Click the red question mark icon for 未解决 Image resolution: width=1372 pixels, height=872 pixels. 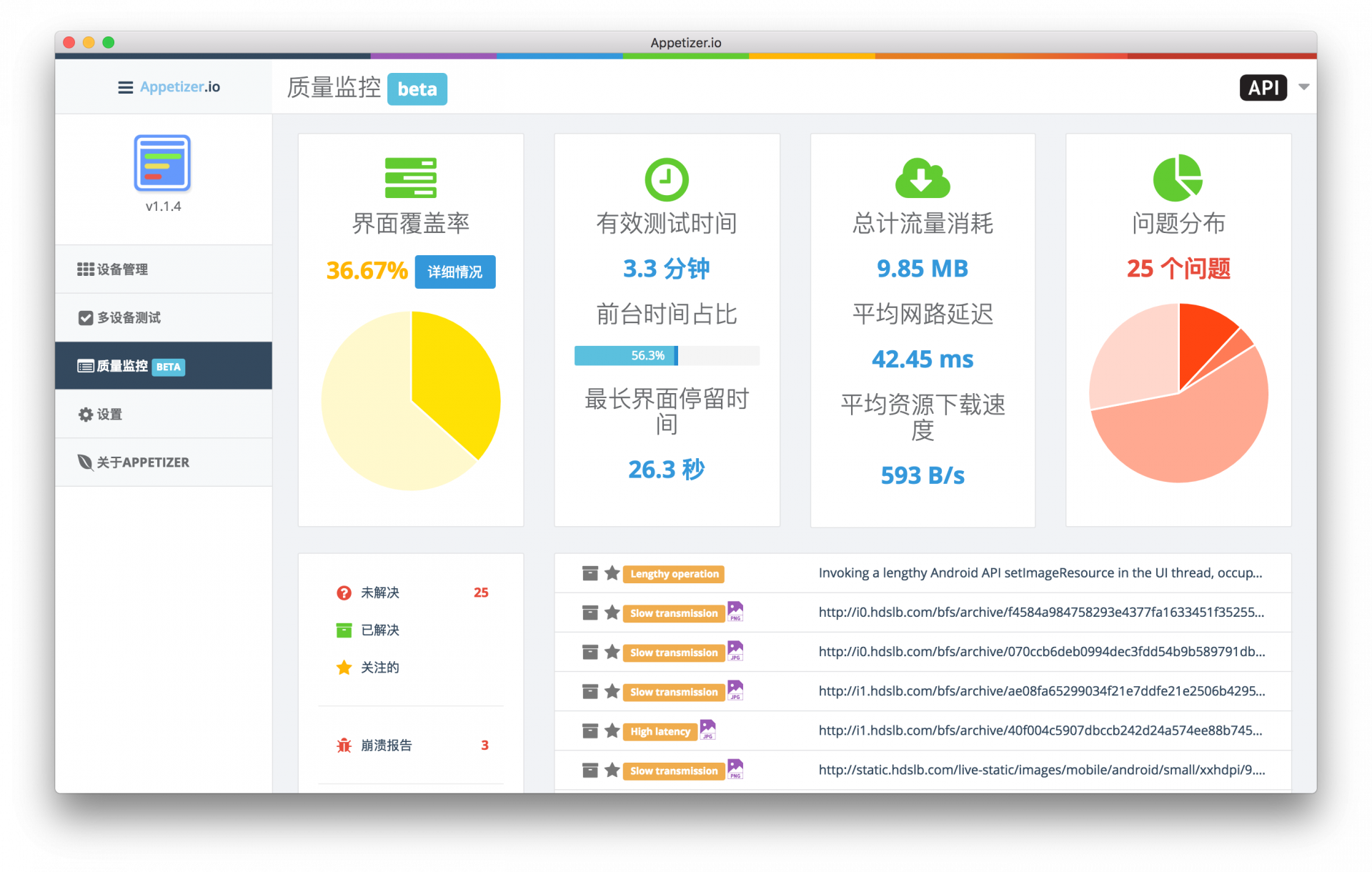pos(344,593)
